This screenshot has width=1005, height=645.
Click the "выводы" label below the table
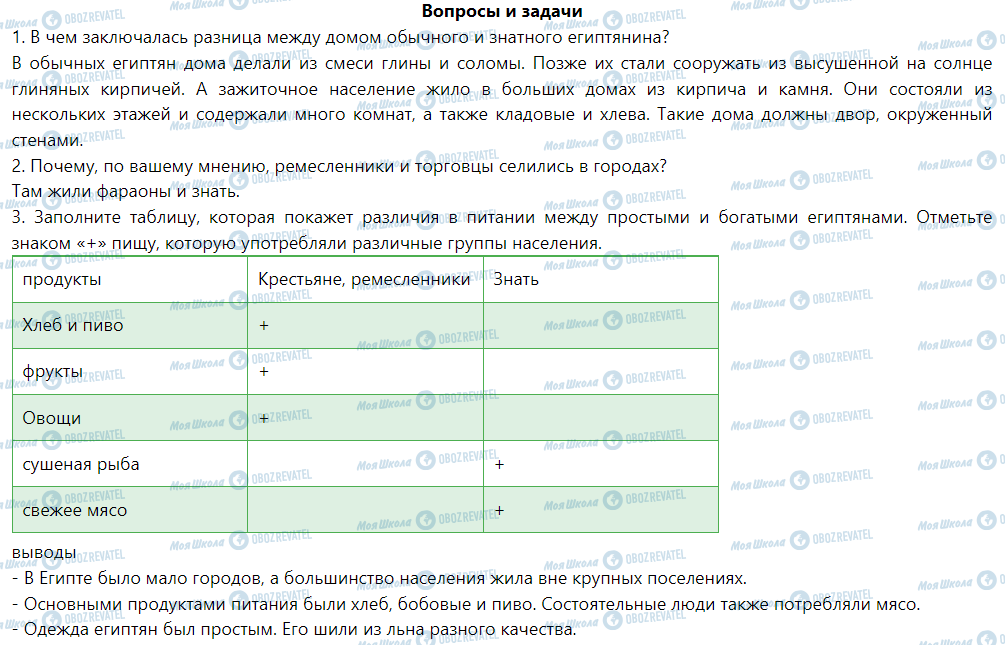coord(43,553)
